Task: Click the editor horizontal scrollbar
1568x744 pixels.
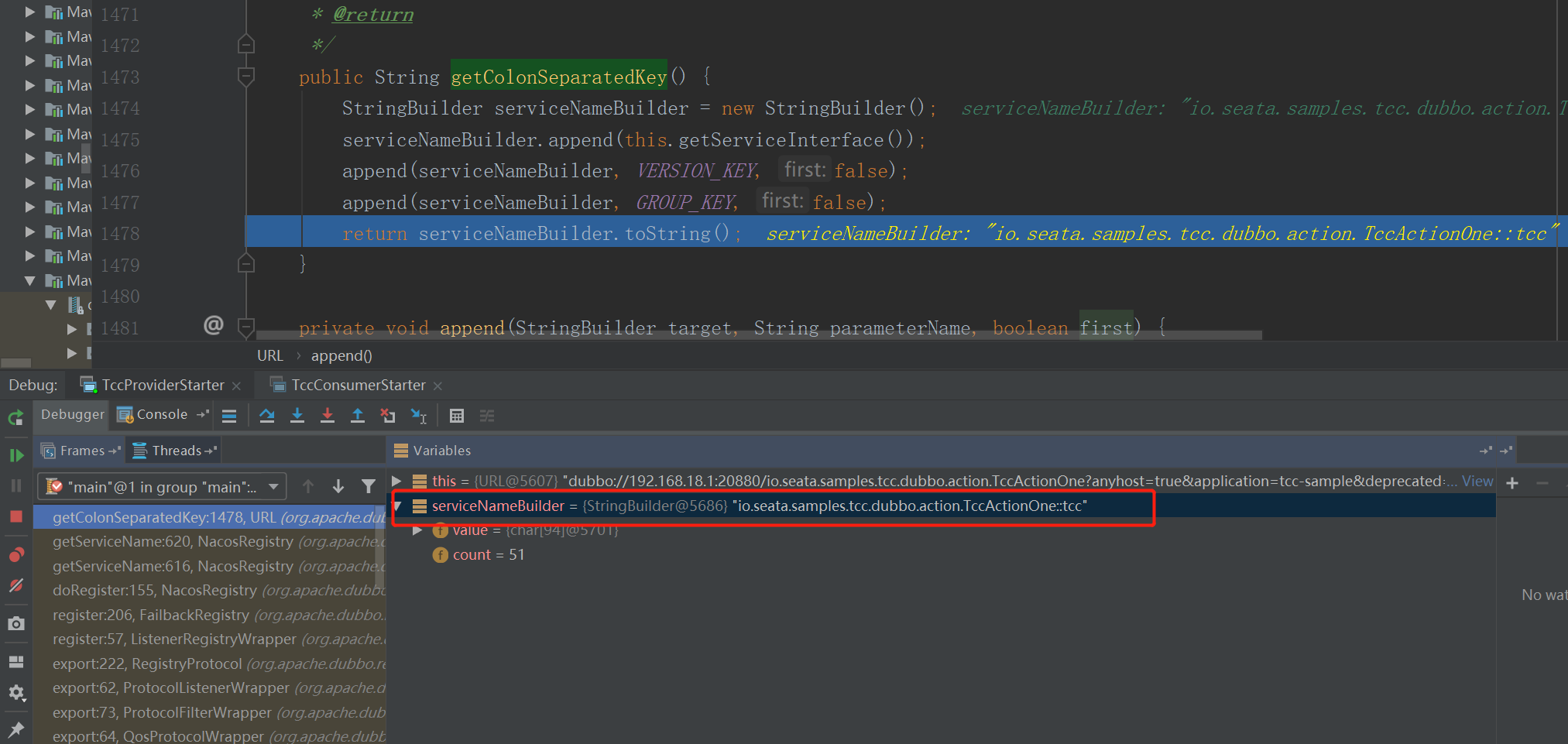Action: [759, 335]
